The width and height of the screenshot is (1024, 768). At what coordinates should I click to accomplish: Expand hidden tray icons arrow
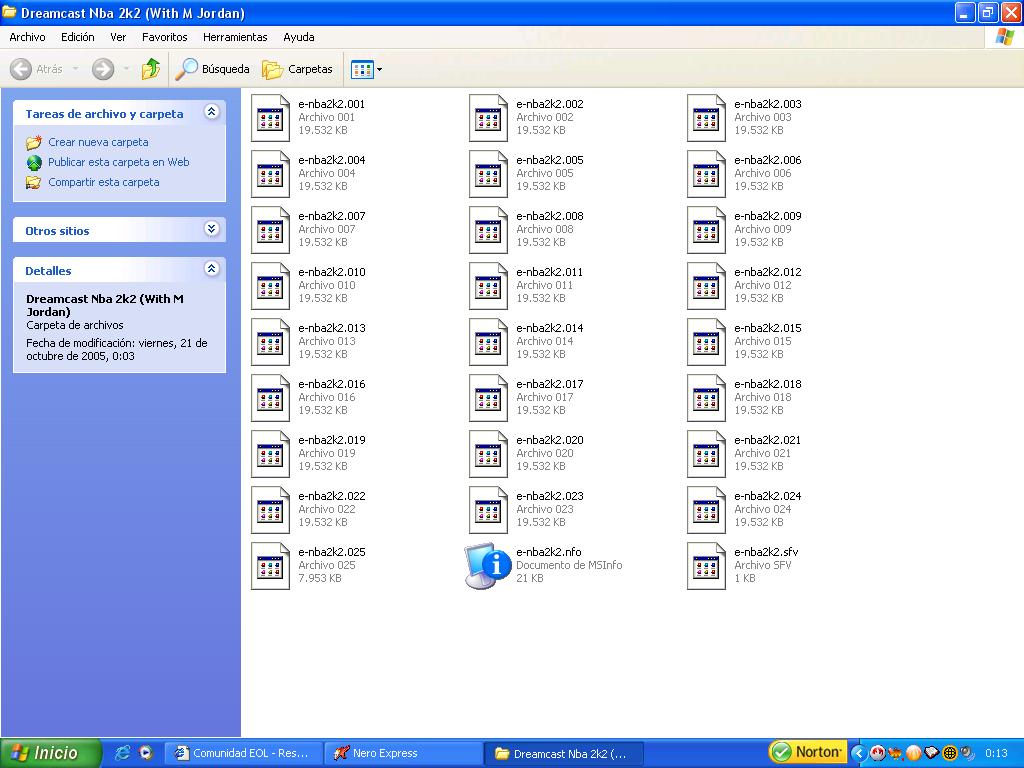click(859, 753)
